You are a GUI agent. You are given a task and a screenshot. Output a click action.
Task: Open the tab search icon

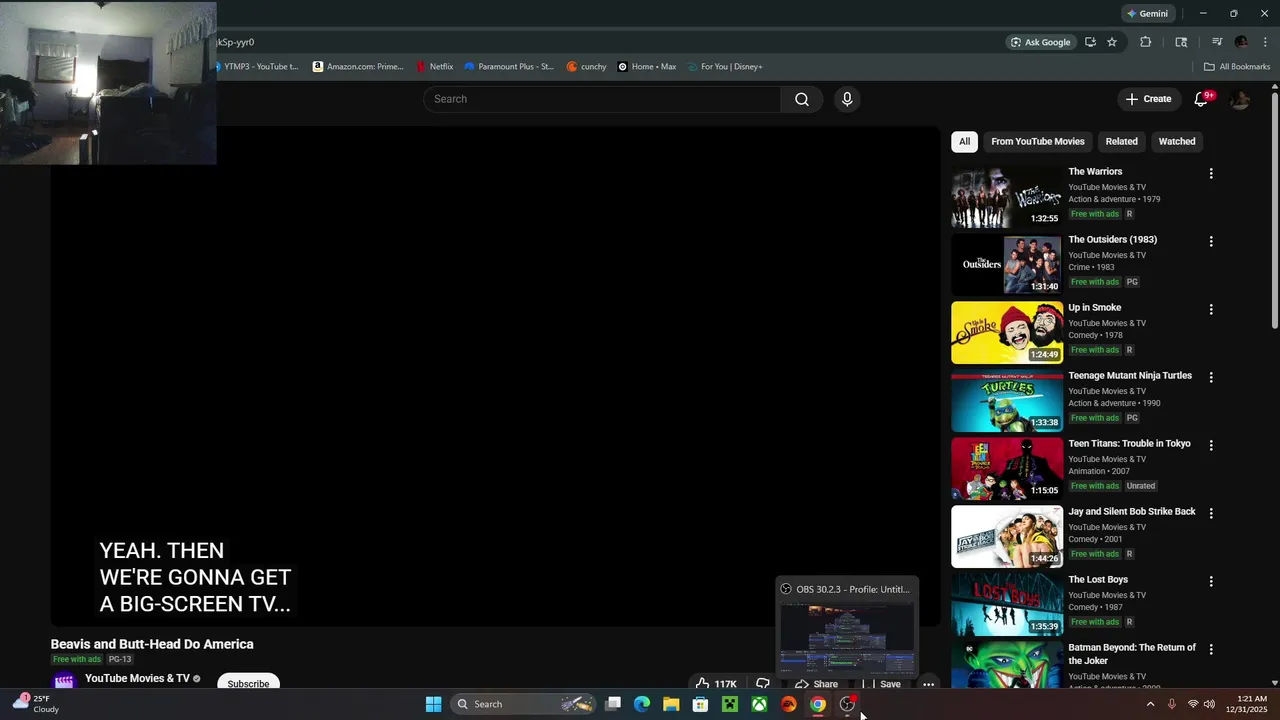(x=1181, y=42)
